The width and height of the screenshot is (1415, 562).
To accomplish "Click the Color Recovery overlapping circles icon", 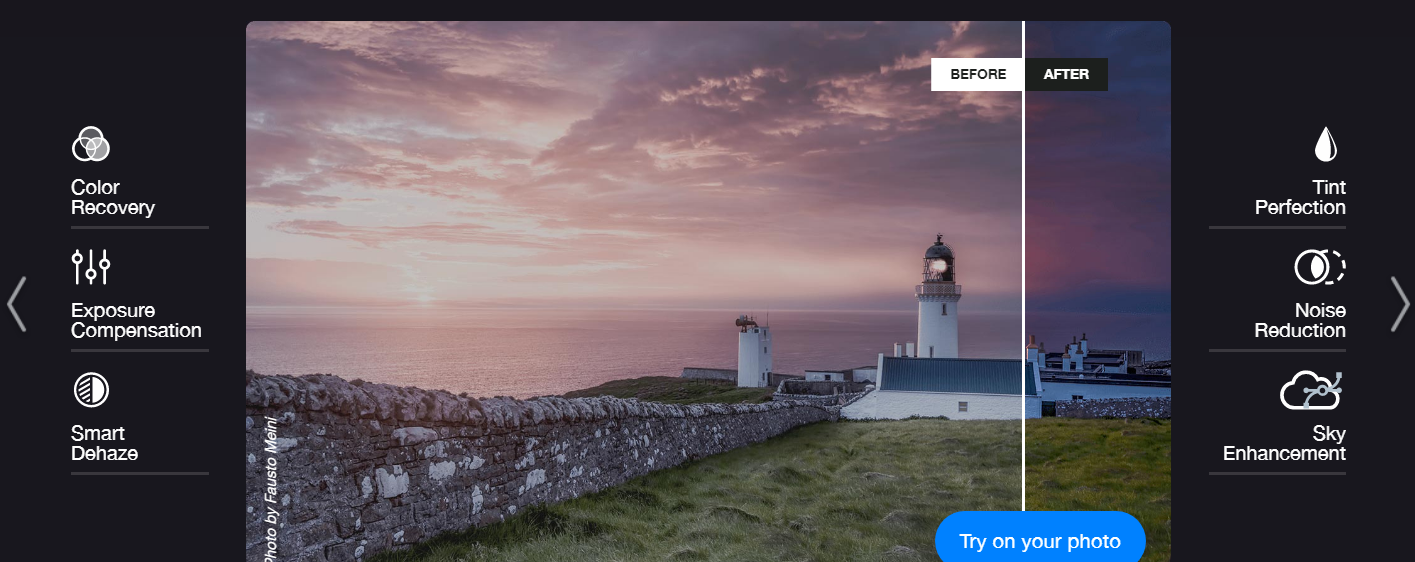I will pos(90,145).
